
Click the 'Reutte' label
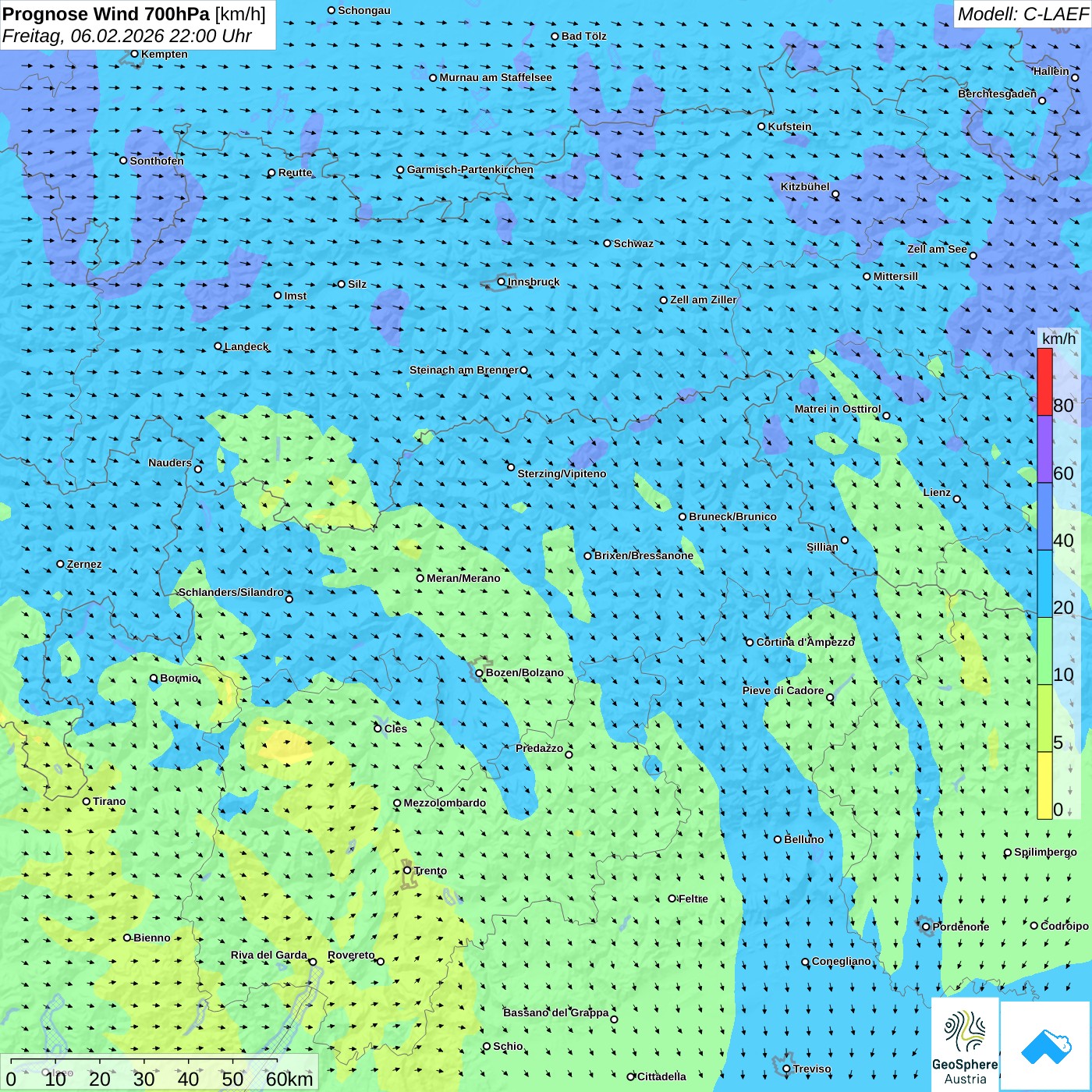[x=296, y=172]
